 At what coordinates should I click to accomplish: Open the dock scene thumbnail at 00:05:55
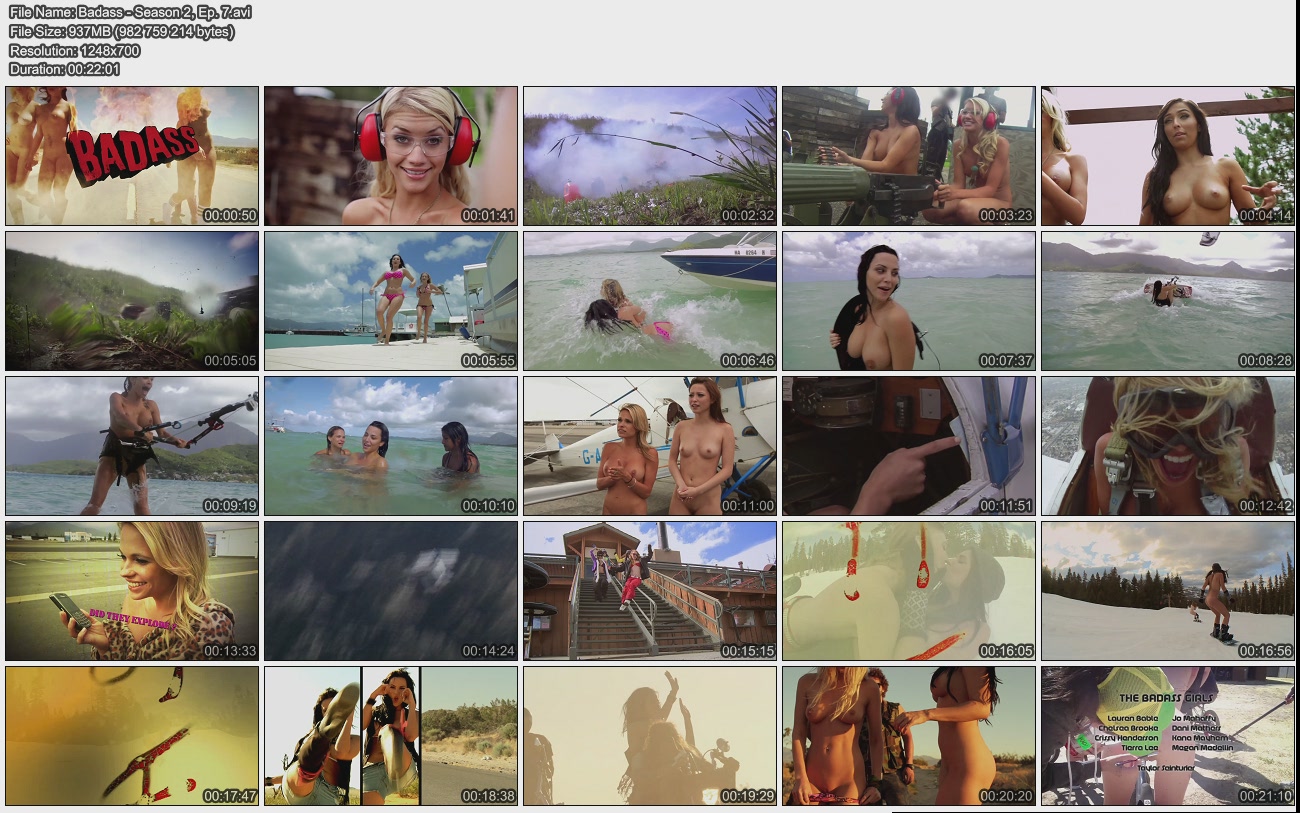(391, 301)
